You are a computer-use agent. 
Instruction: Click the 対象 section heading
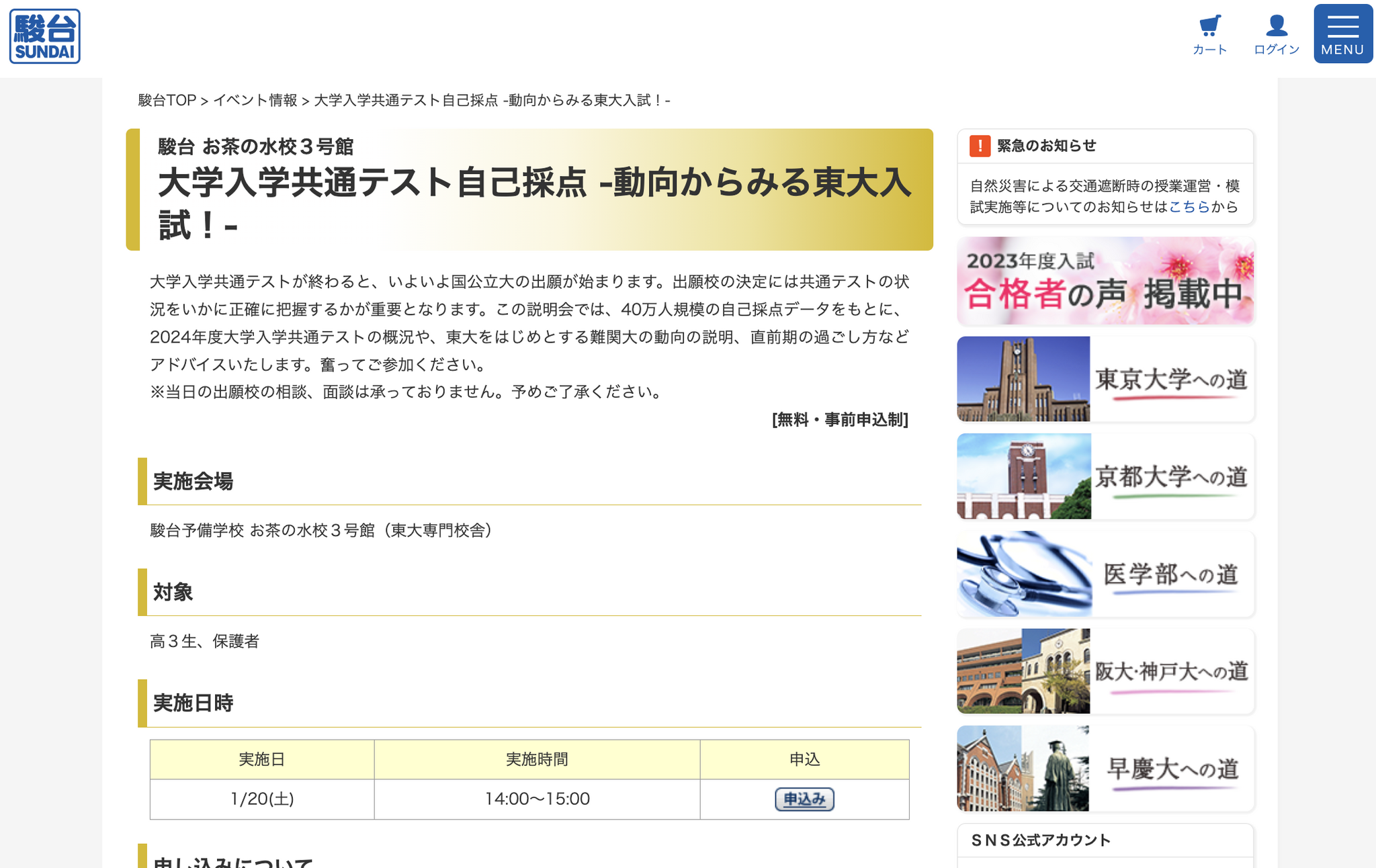tap(173, 592)
